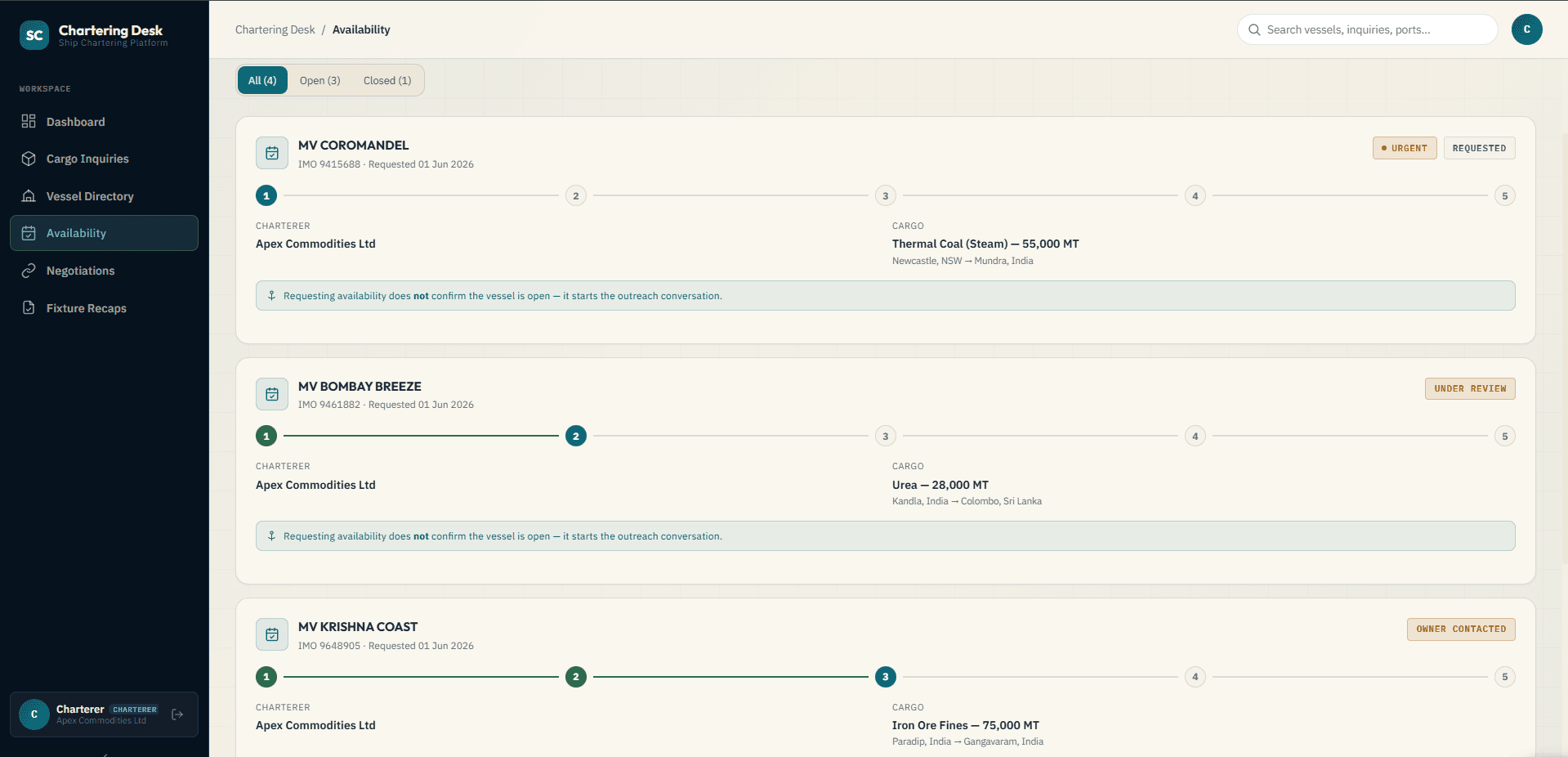Click the OWNER CONTACTED status badge
This screenshot has width=1568, height=757.
point(1461,629)
